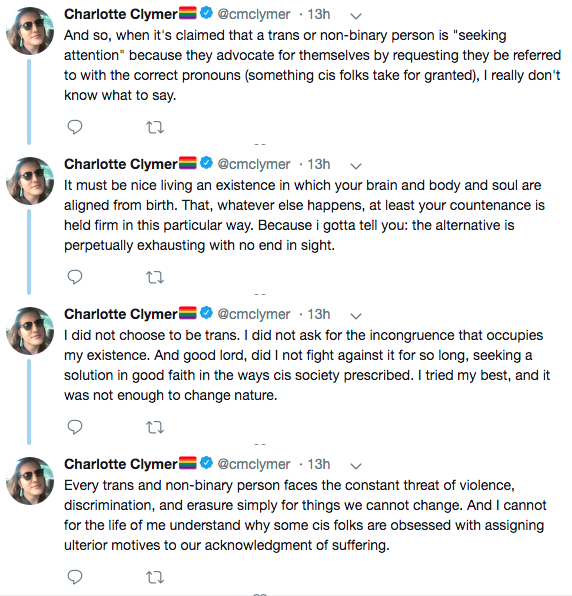
Task: Retweet "I did not choose" tweet
Action: pos(155,428)
